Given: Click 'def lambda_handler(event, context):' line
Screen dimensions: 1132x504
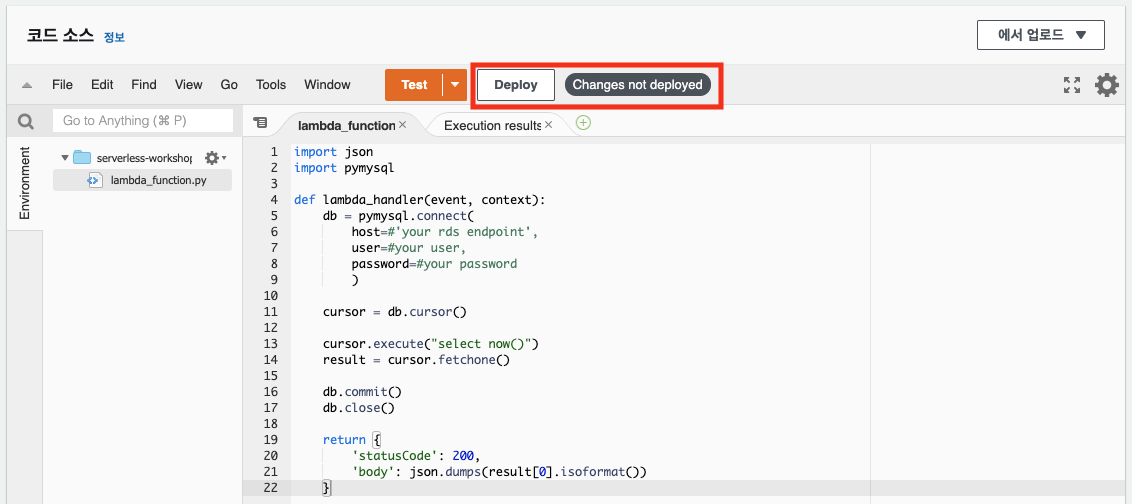Looking at the screenshot, I should (420, 200).
